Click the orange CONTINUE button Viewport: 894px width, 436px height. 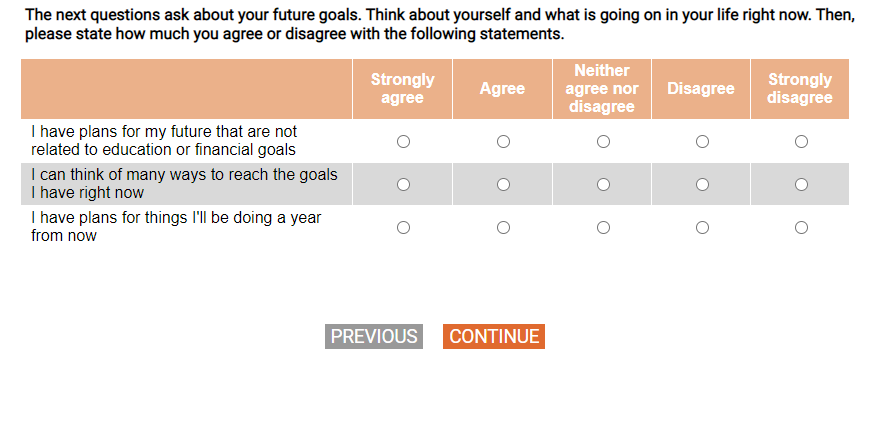point(494,337)
